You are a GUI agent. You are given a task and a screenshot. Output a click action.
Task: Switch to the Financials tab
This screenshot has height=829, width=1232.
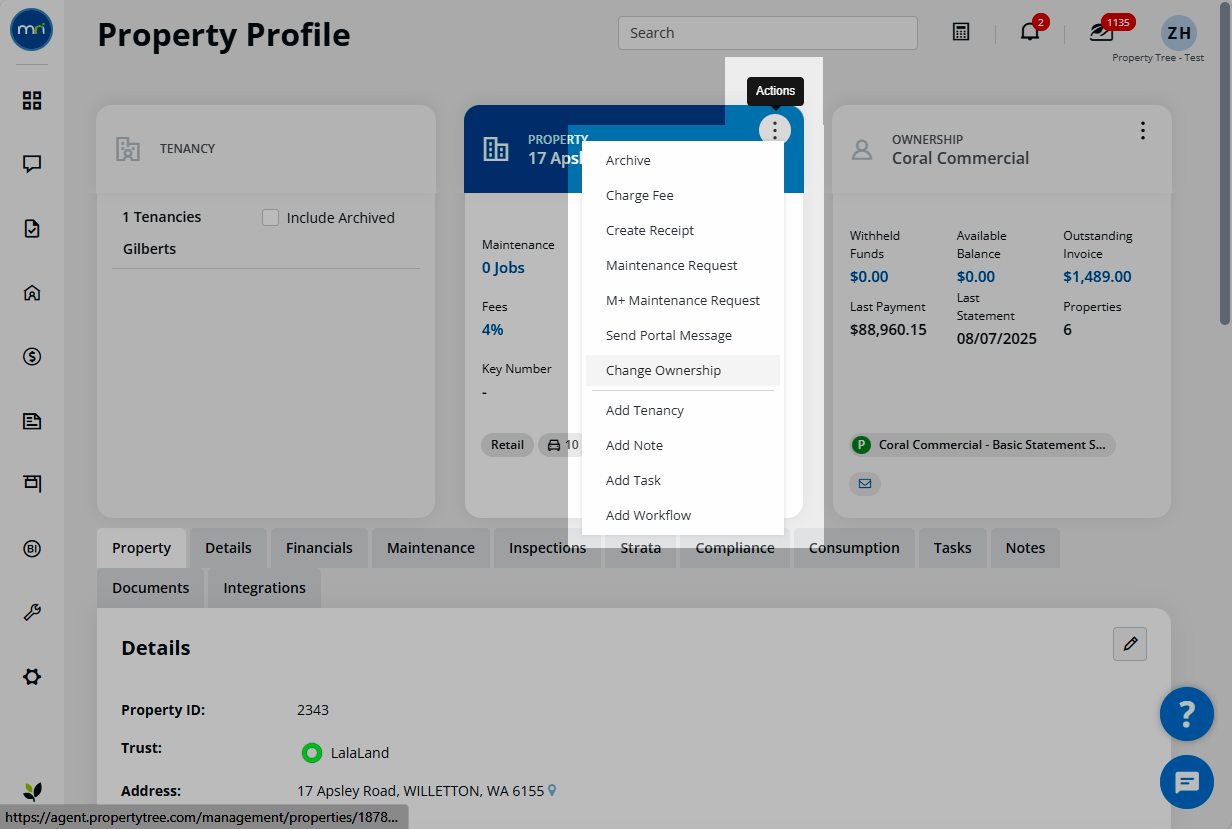click(x=319, y=548)
